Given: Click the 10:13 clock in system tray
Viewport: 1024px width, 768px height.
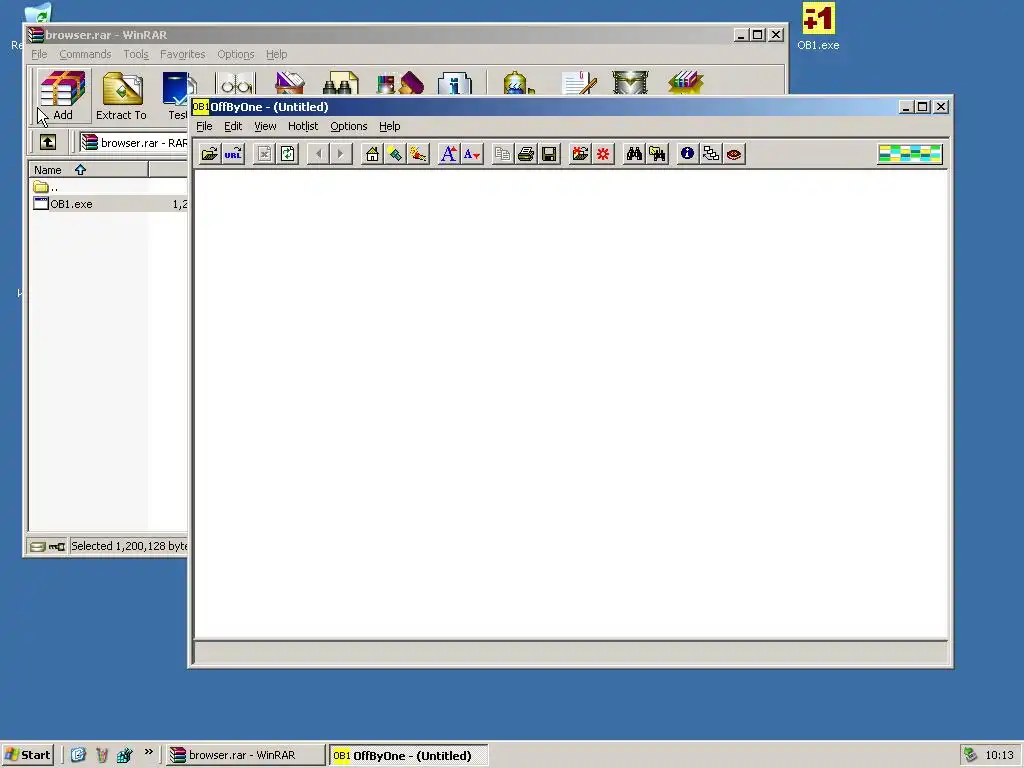Looking at the screenshot, I should tap(999, 755).
